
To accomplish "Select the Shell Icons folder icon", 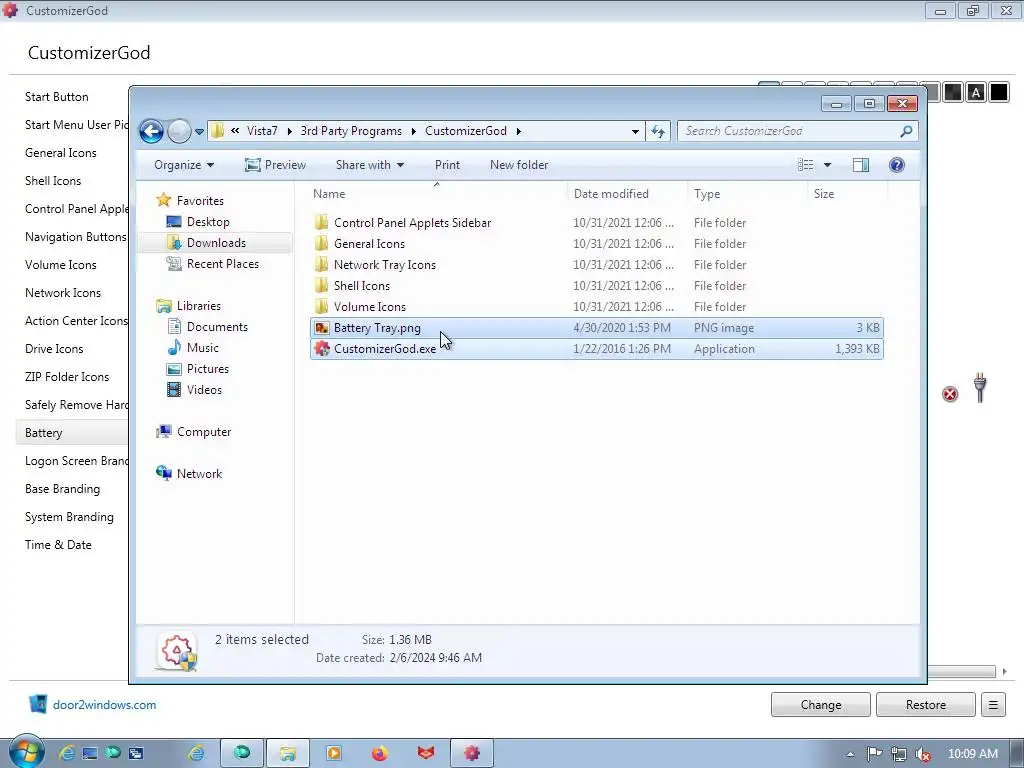I will 321,285.
